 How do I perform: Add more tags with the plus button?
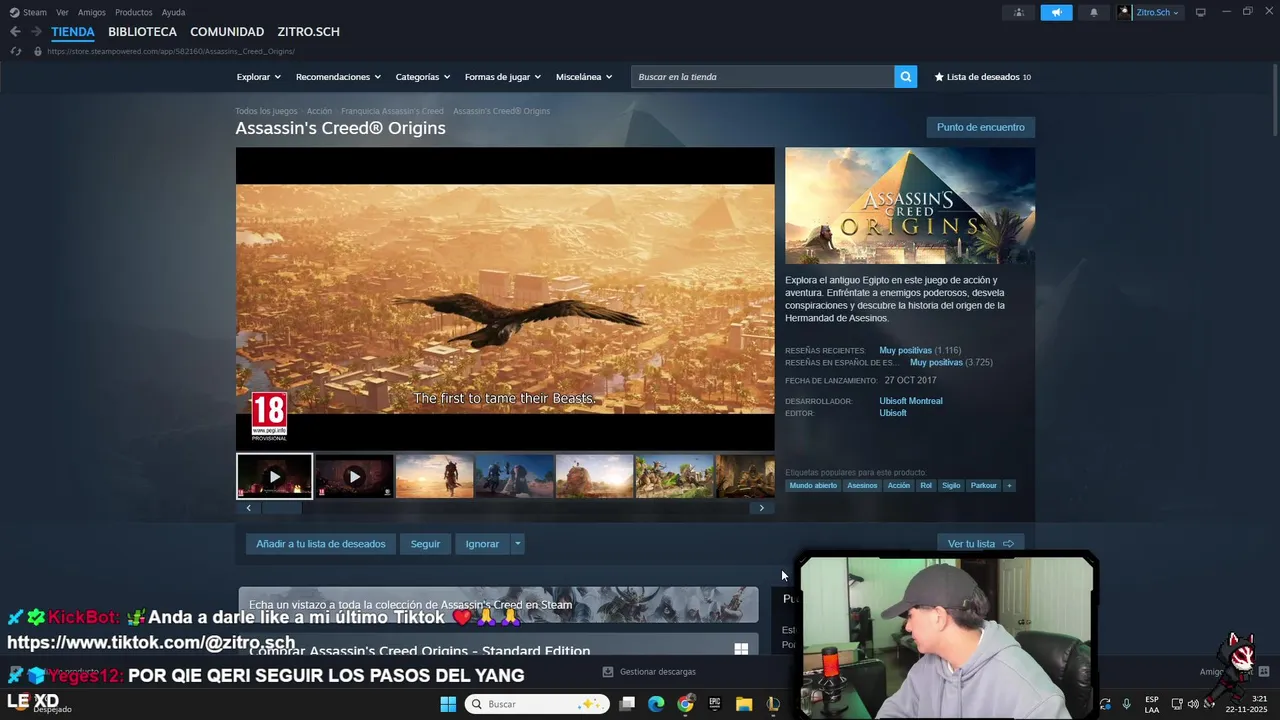click(1009, 486)
